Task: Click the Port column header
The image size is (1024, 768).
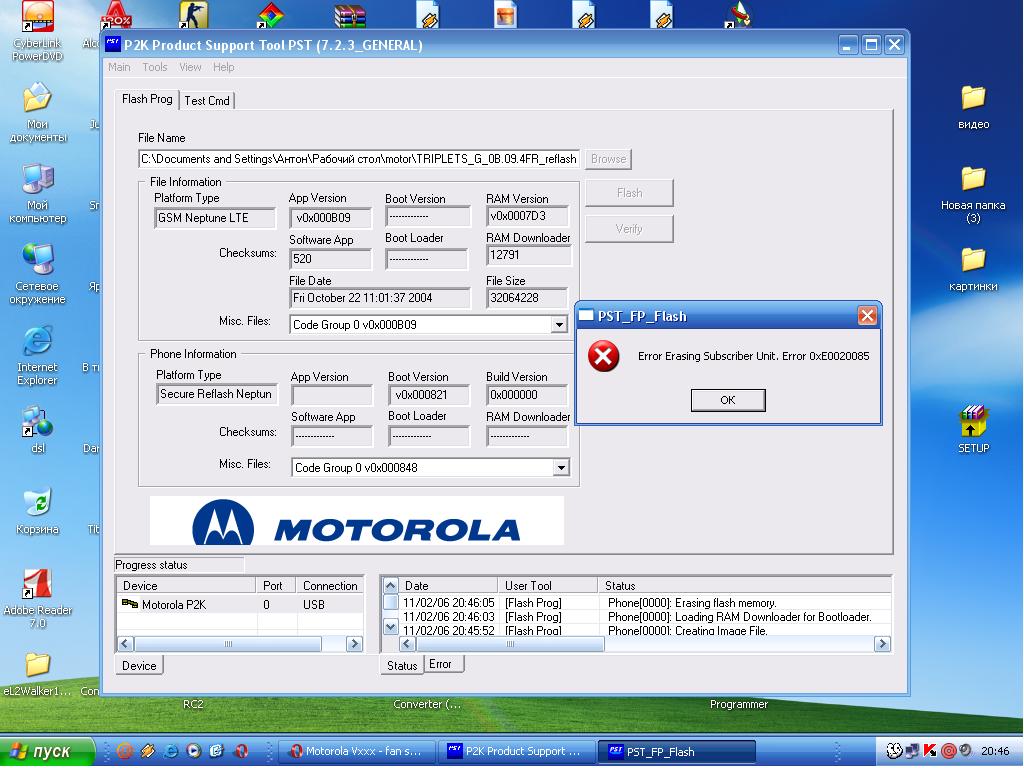Action: (x=276, y=585)
